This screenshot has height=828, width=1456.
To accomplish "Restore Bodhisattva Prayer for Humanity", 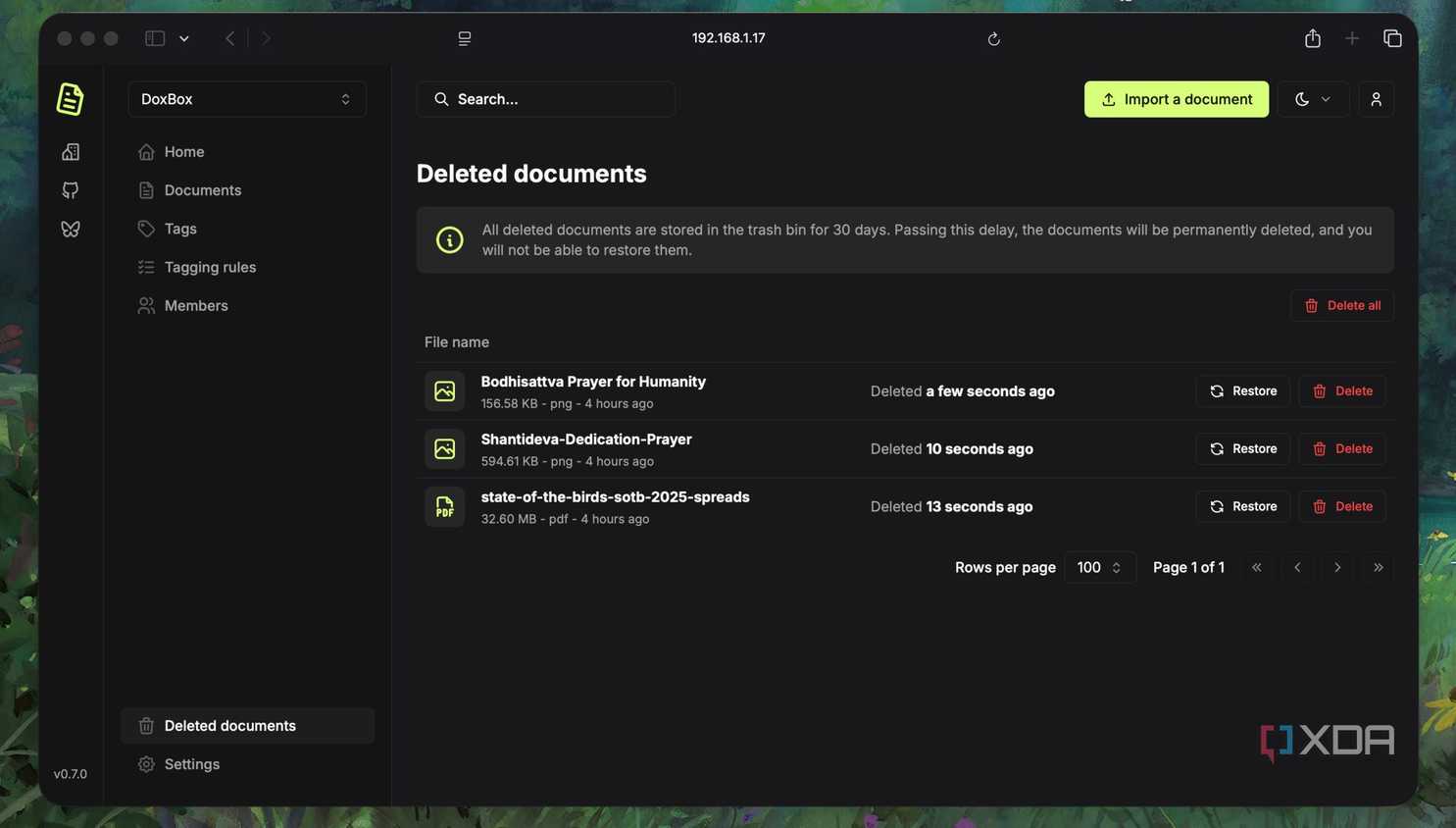I will point(1243,390).
